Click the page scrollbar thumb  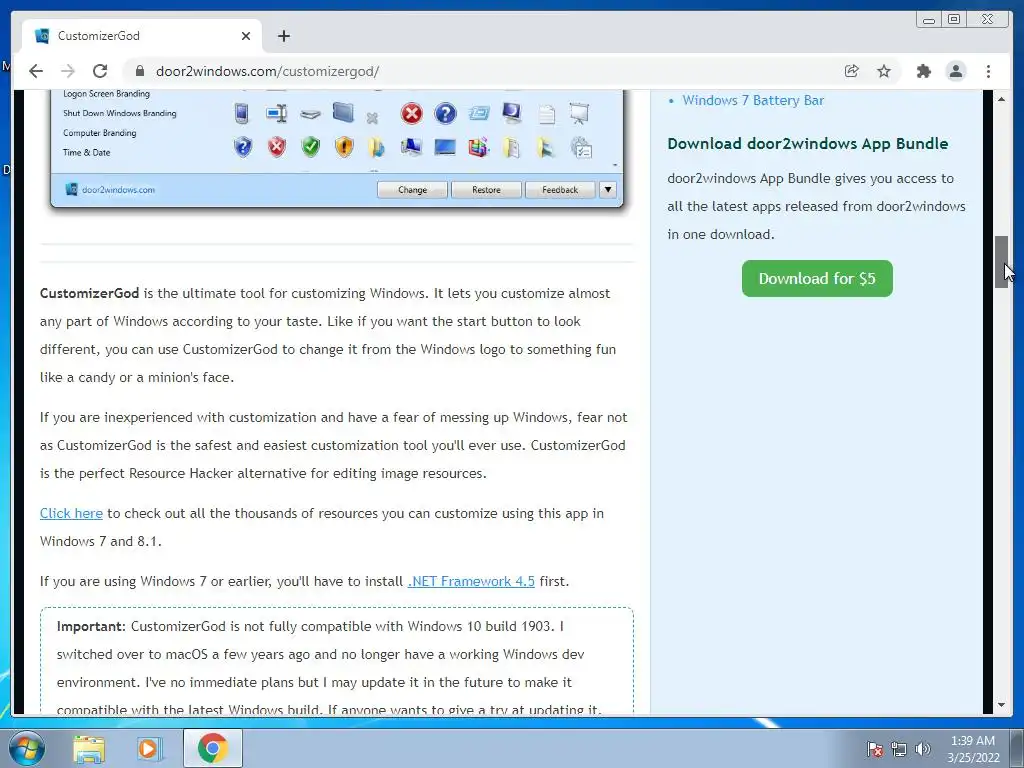[x=1001, y=262]
